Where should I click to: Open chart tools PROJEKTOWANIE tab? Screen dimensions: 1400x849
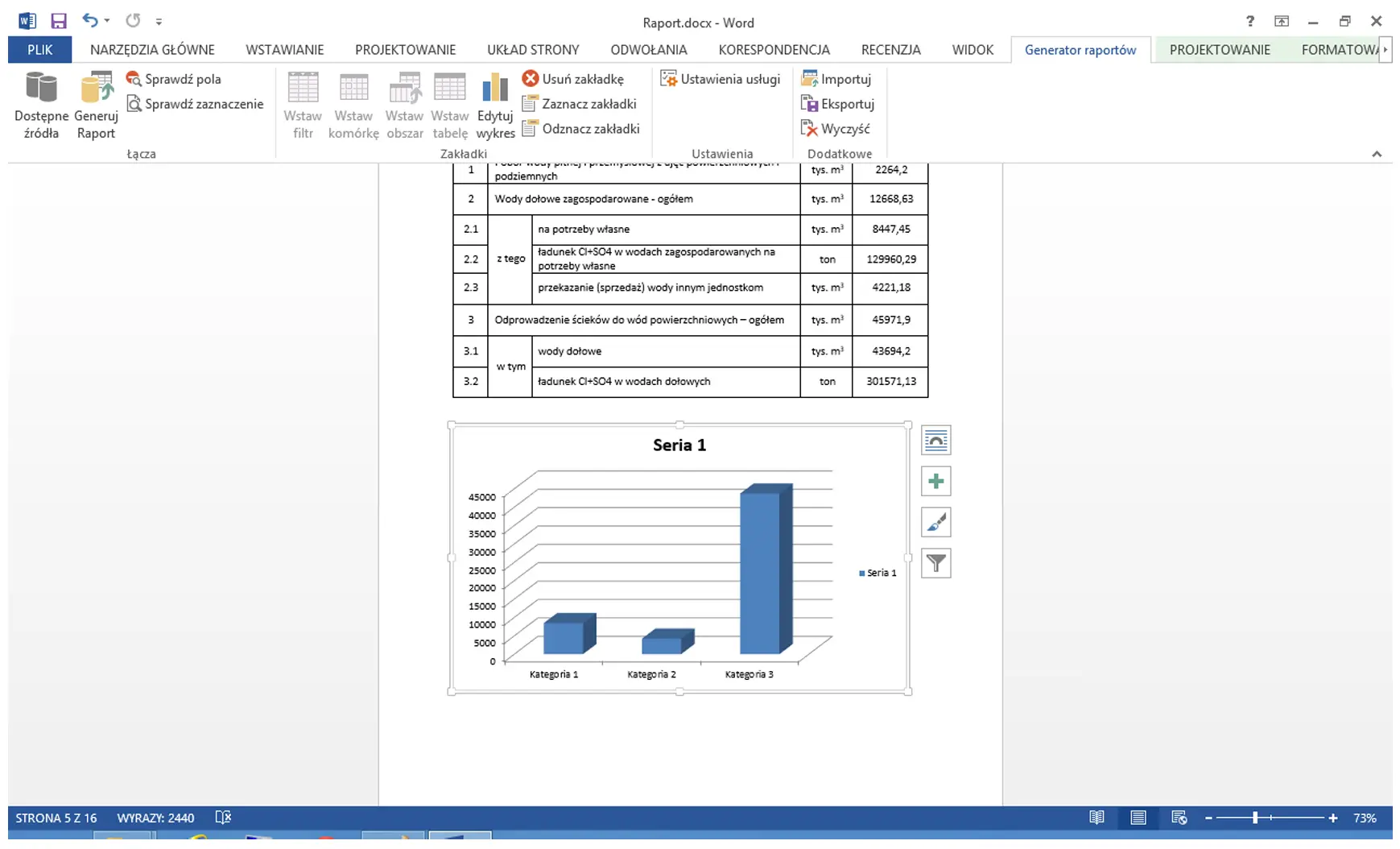(1220, 50)
